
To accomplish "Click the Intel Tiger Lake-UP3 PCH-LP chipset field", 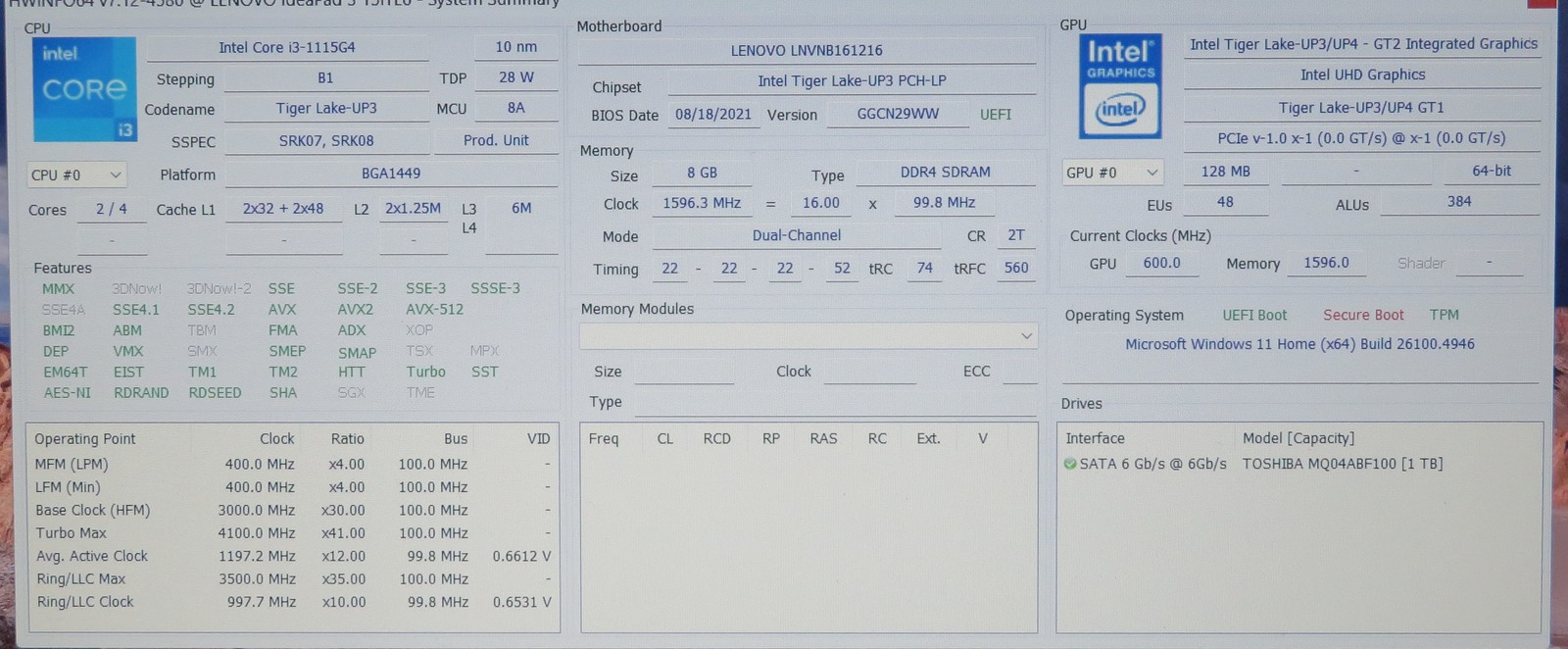I will pos(852,81).
